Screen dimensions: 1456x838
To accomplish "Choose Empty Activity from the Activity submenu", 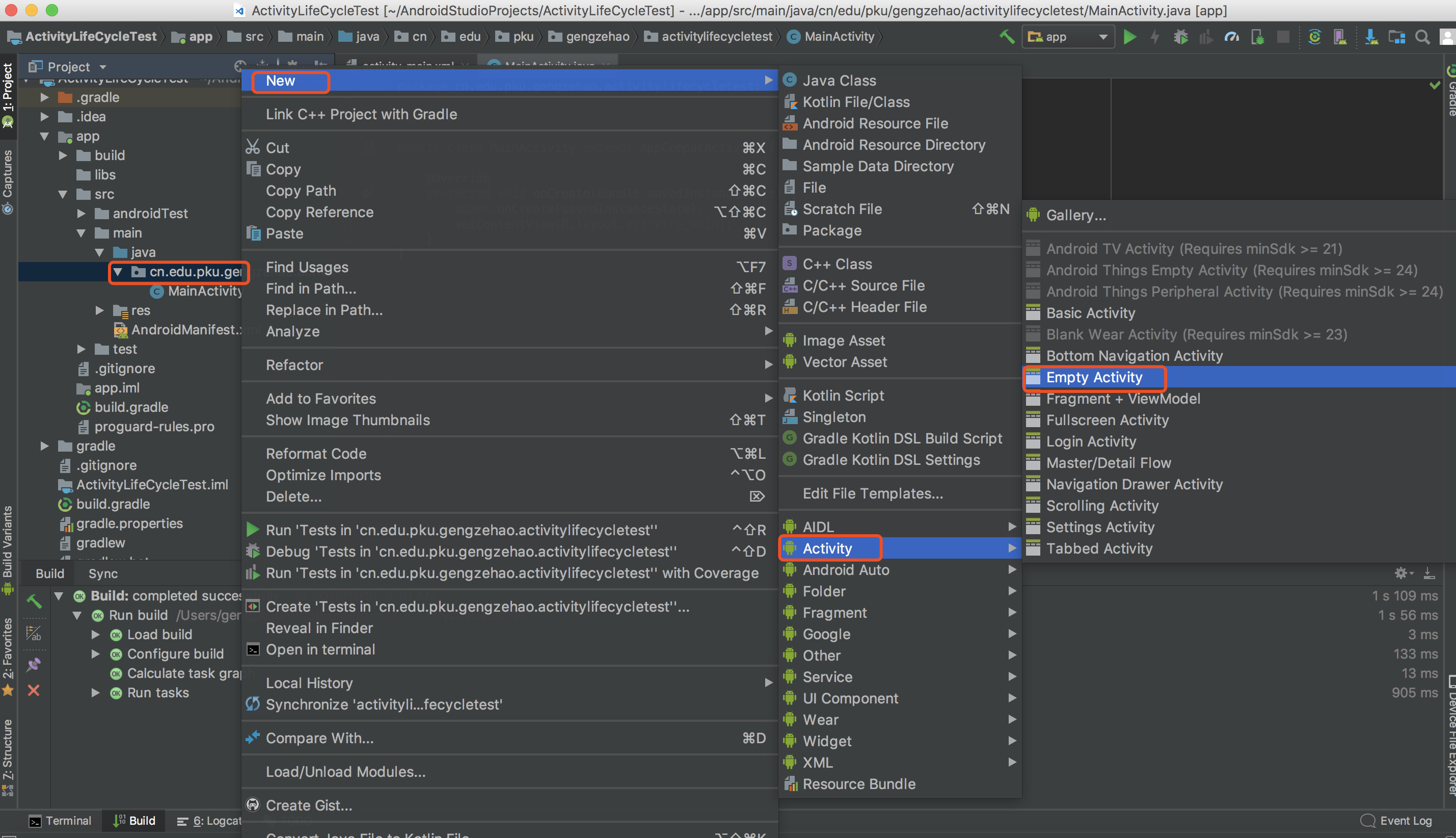I will [x=1238, y=378].
